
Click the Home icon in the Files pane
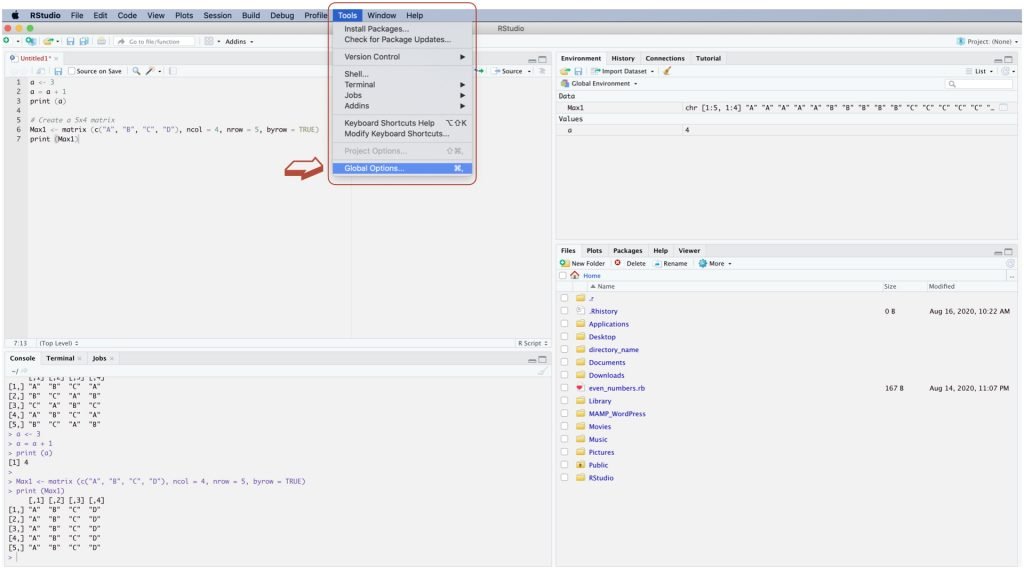coord(575,275)
